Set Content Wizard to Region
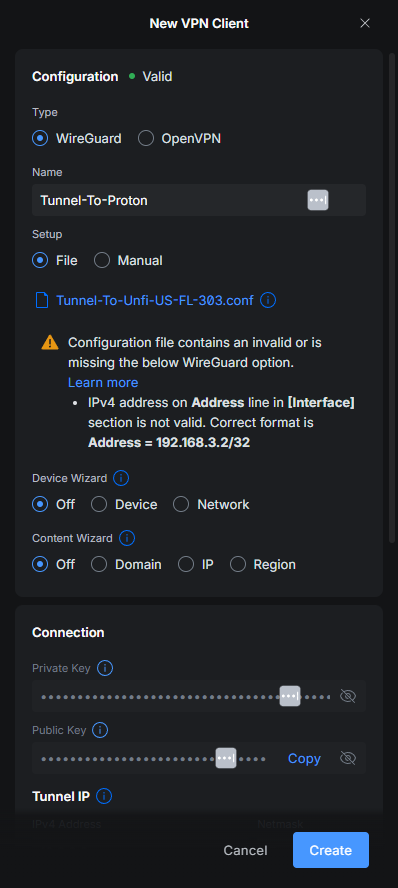The width and height of the screenshot is (398, 888). tap(238, 565)
